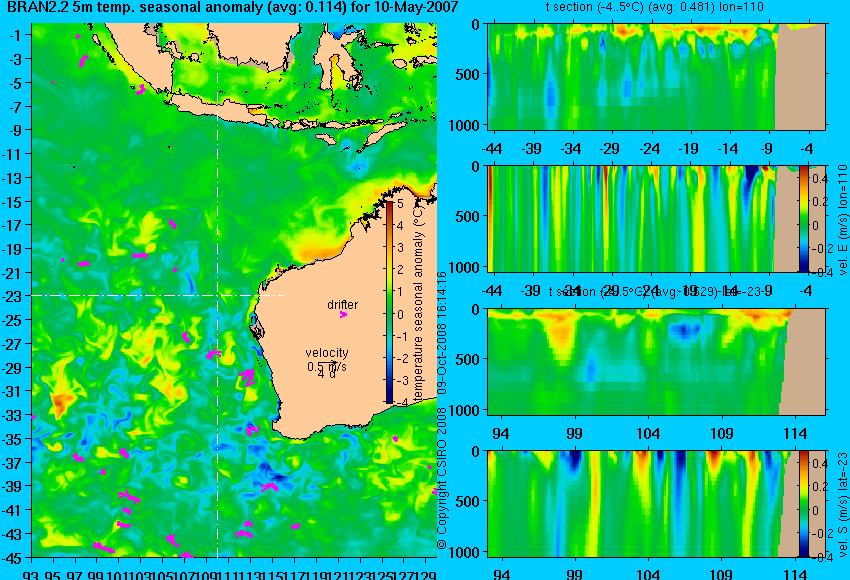Click -44 under the top temperature section
850x580 pixels.
492,149
